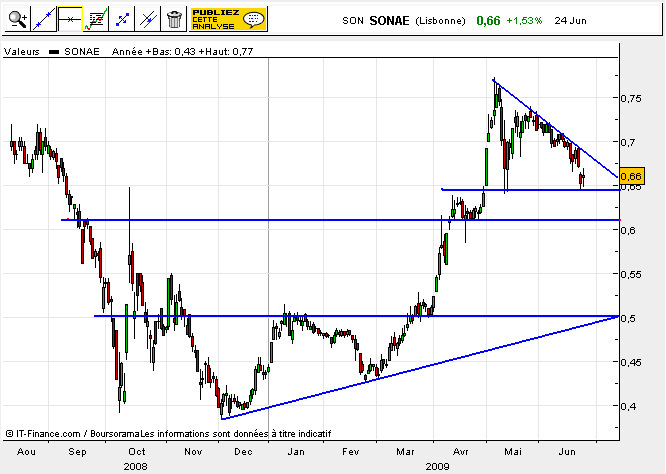Select the zoom magnifier tool

click(x=17, y=19)
